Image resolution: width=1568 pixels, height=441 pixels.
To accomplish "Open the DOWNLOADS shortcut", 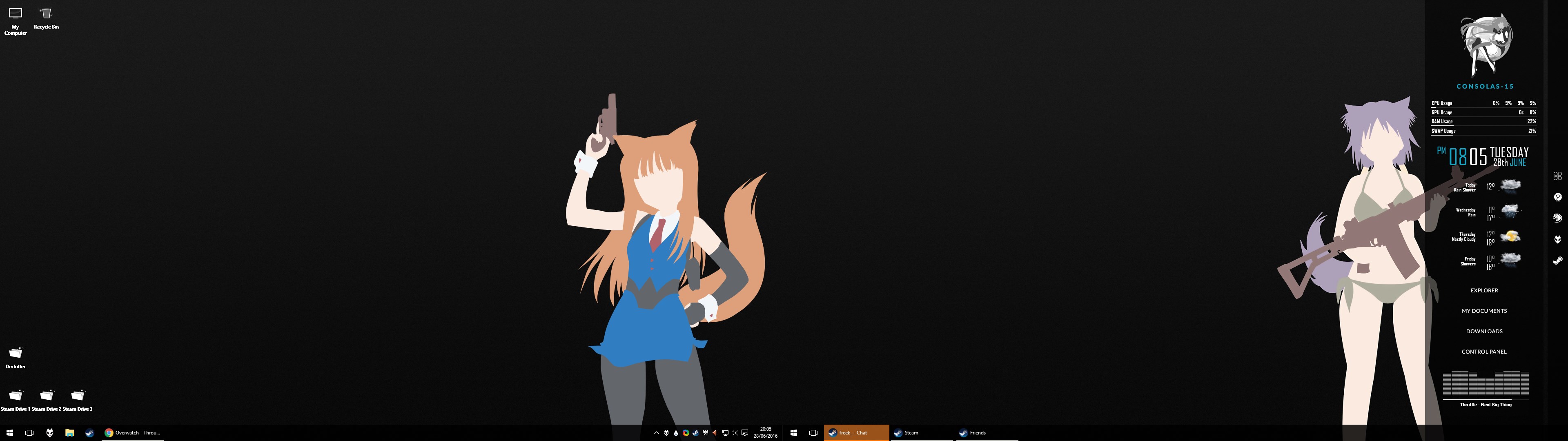I will [x=1484, y=331].
